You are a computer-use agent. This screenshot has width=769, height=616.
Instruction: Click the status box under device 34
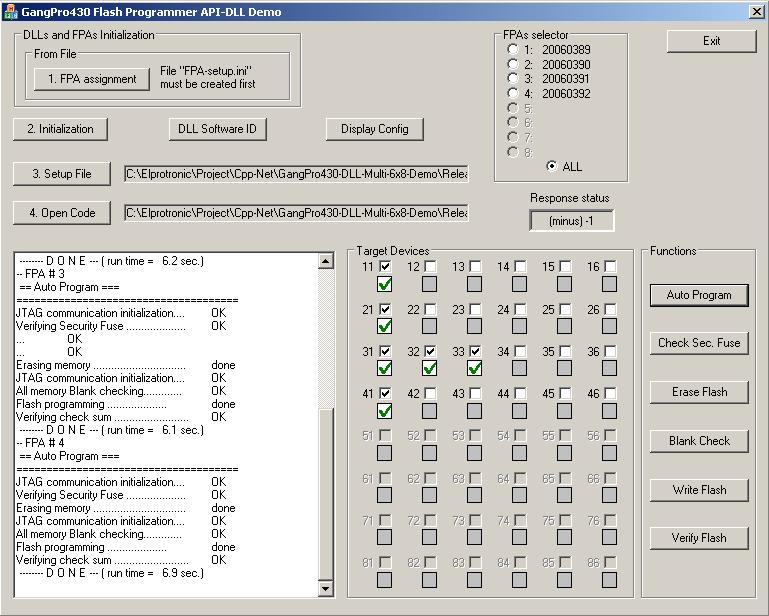pyautogui.click(x=519, y=368)
